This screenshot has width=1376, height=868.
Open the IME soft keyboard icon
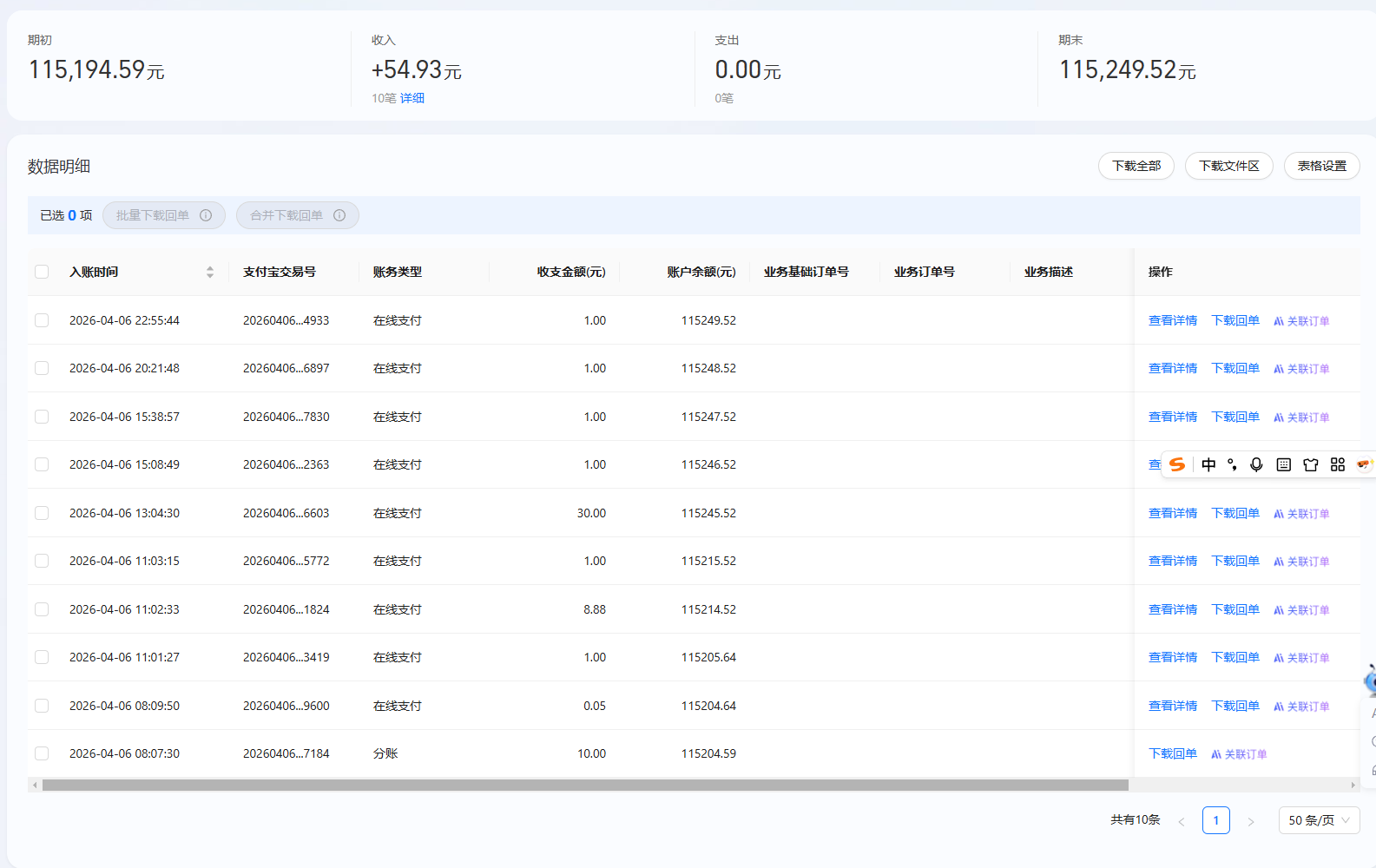tap(1284, 465)
